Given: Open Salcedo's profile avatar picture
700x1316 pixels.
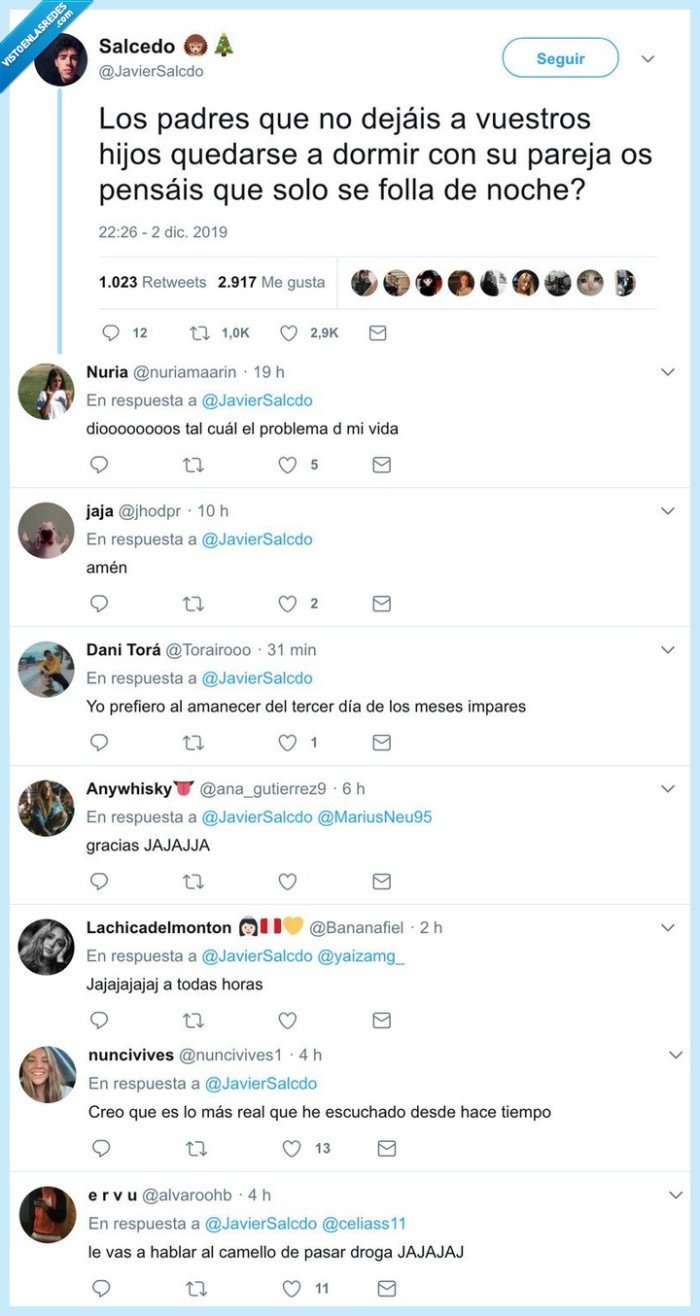Looking at the screenshot, I should coord(60,59).
